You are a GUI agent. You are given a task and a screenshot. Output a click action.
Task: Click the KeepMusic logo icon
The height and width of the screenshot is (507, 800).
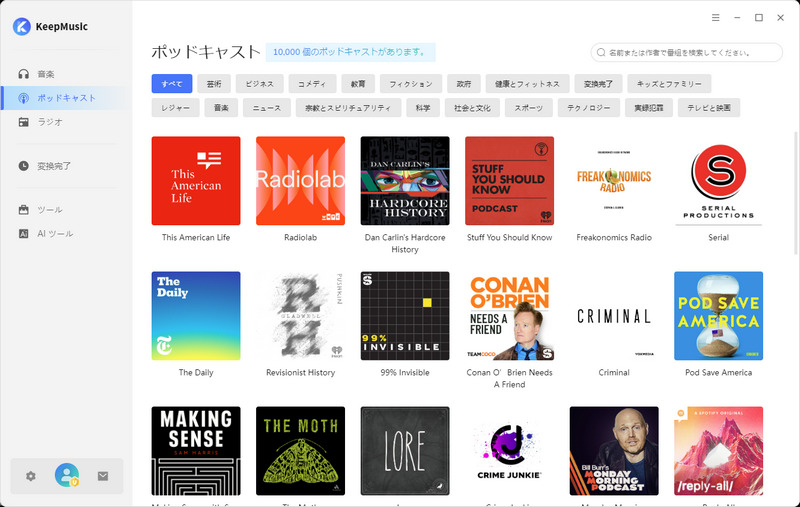(x=21, y=27)
